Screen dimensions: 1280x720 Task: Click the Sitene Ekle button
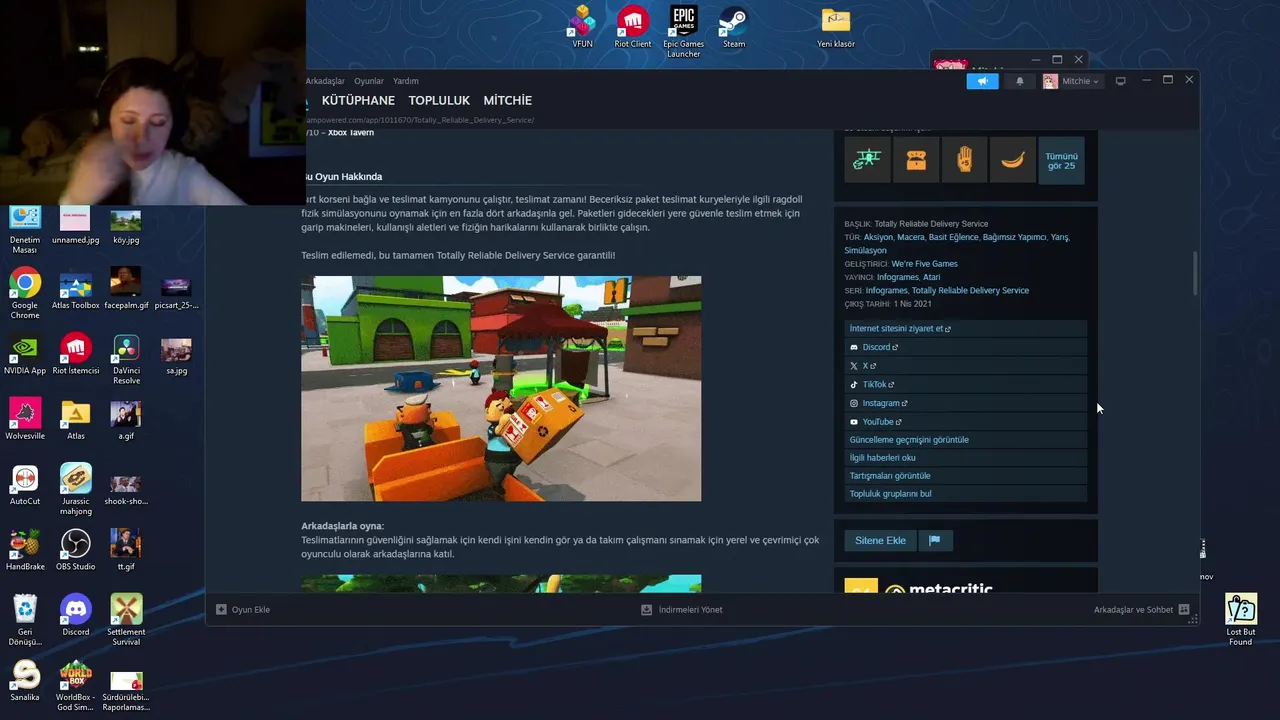(x=880, y=540)
